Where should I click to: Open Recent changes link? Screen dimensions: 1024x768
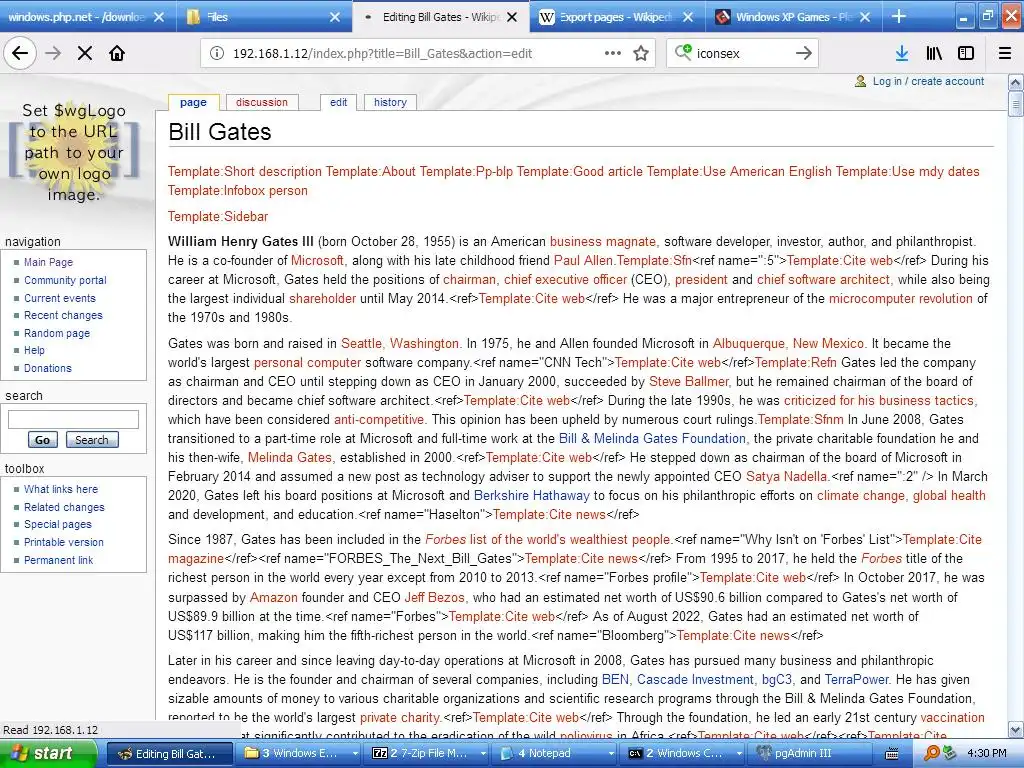[x=63, y=315]
